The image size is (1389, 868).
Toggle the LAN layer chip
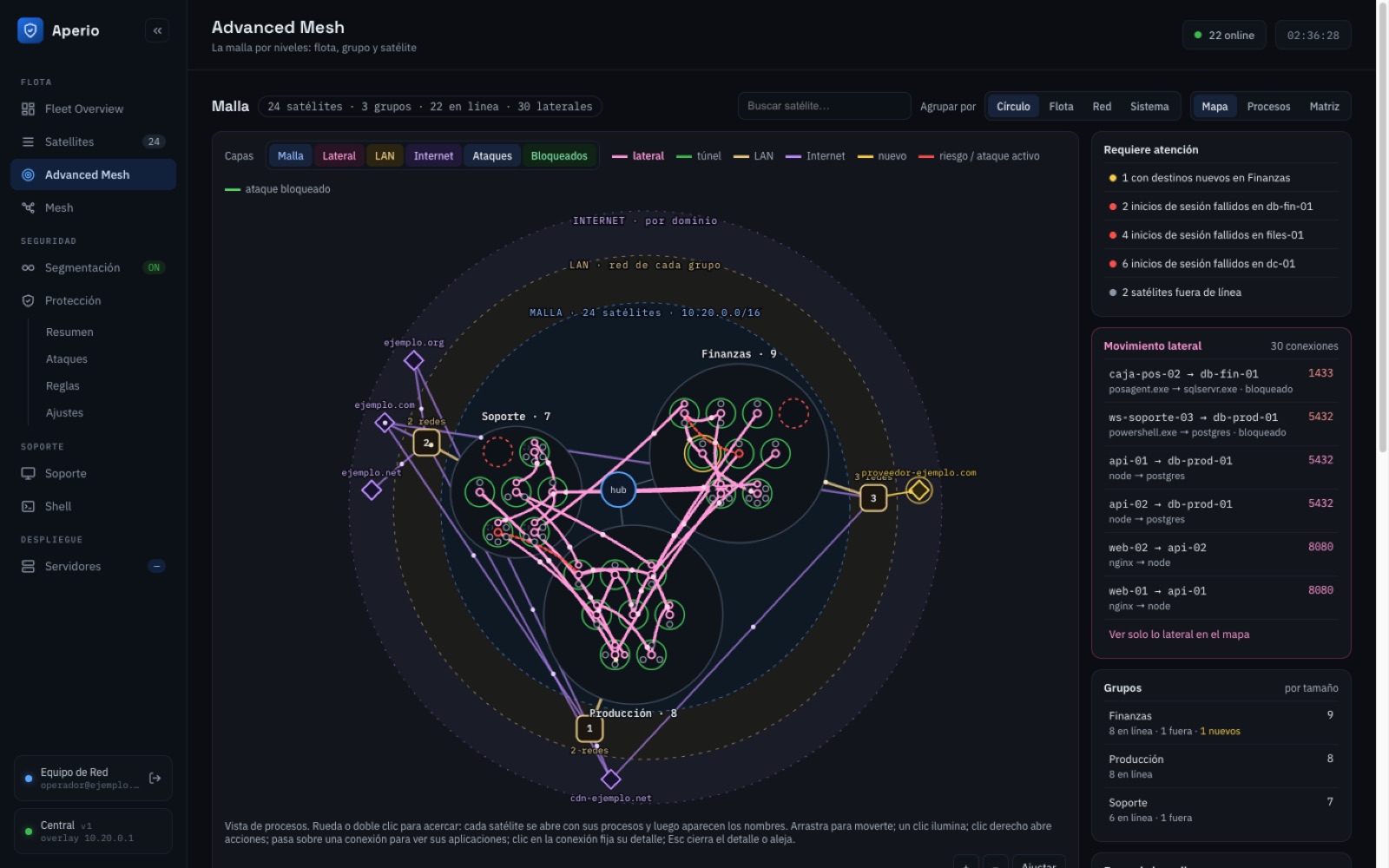point(385,156)
